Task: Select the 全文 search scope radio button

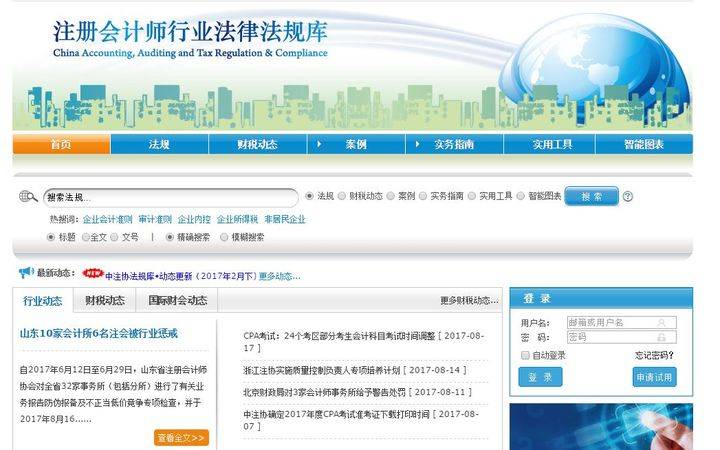Action: coord(86,238)
